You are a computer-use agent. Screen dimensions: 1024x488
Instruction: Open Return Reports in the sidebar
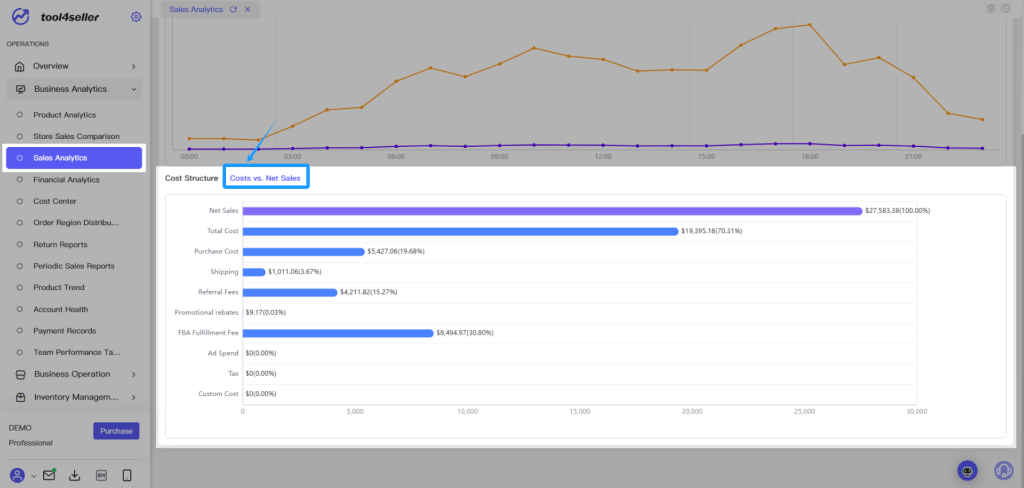pos(60,244)
